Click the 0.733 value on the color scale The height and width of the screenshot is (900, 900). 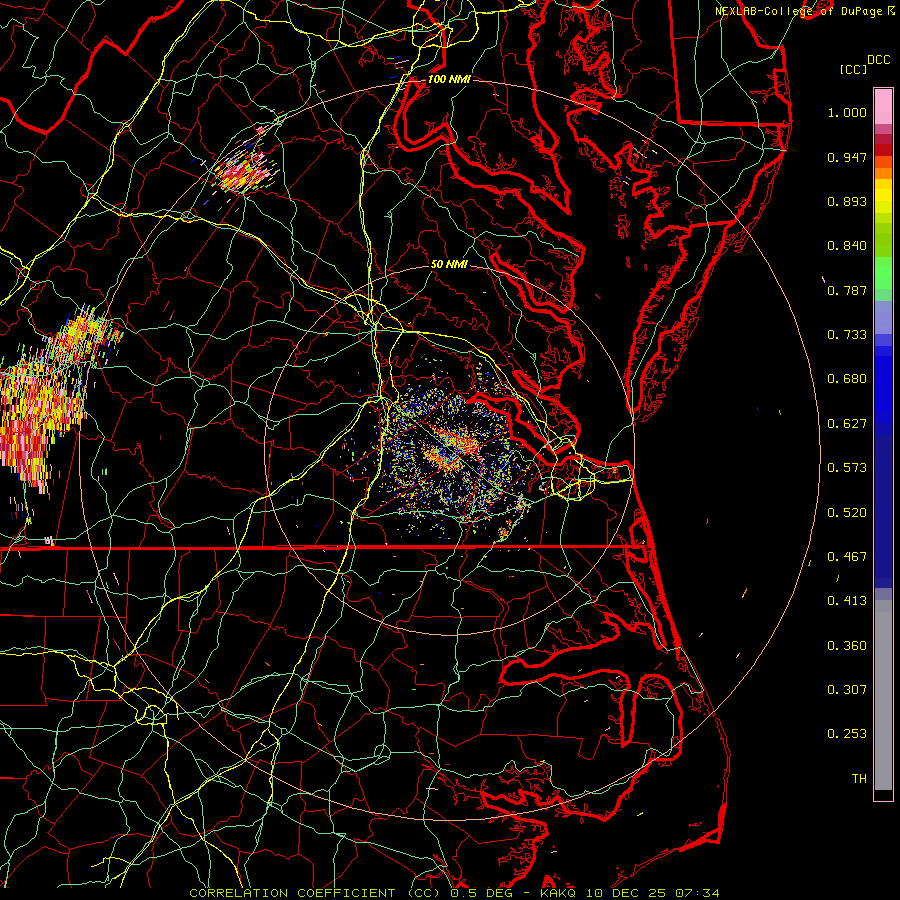click(x=847, y=335)
